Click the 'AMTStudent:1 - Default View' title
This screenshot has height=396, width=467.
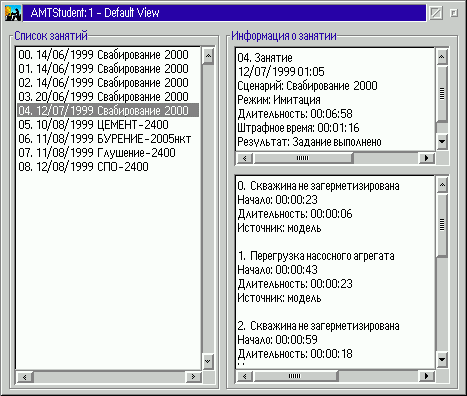pos(95,13)
